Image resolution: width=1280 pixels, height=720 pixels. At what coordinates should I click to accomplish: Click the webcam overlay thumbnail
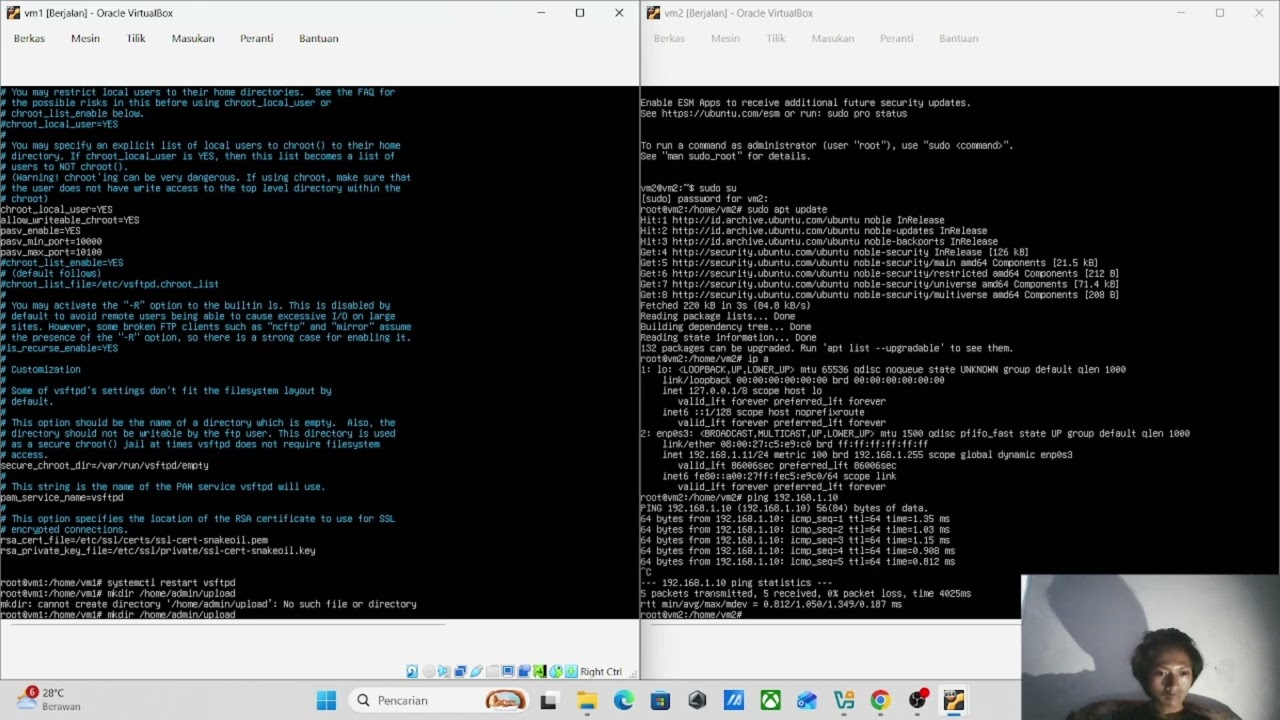[x=1150, y=647]
